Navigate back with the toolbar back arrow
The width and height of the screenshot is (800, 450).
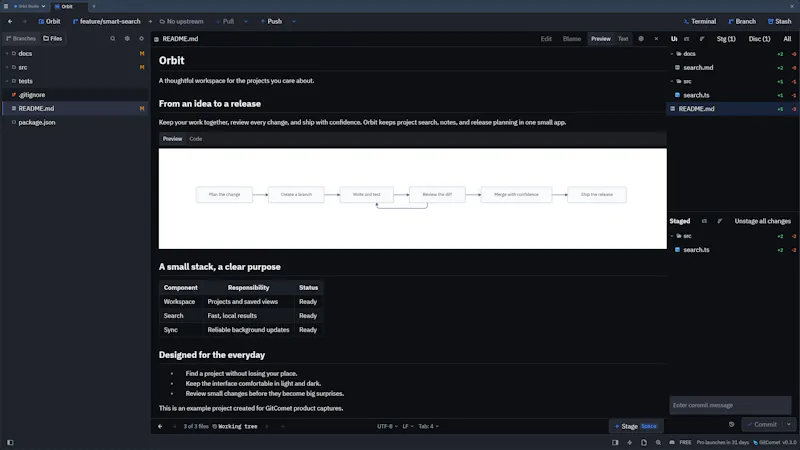[x=10, y=21]
